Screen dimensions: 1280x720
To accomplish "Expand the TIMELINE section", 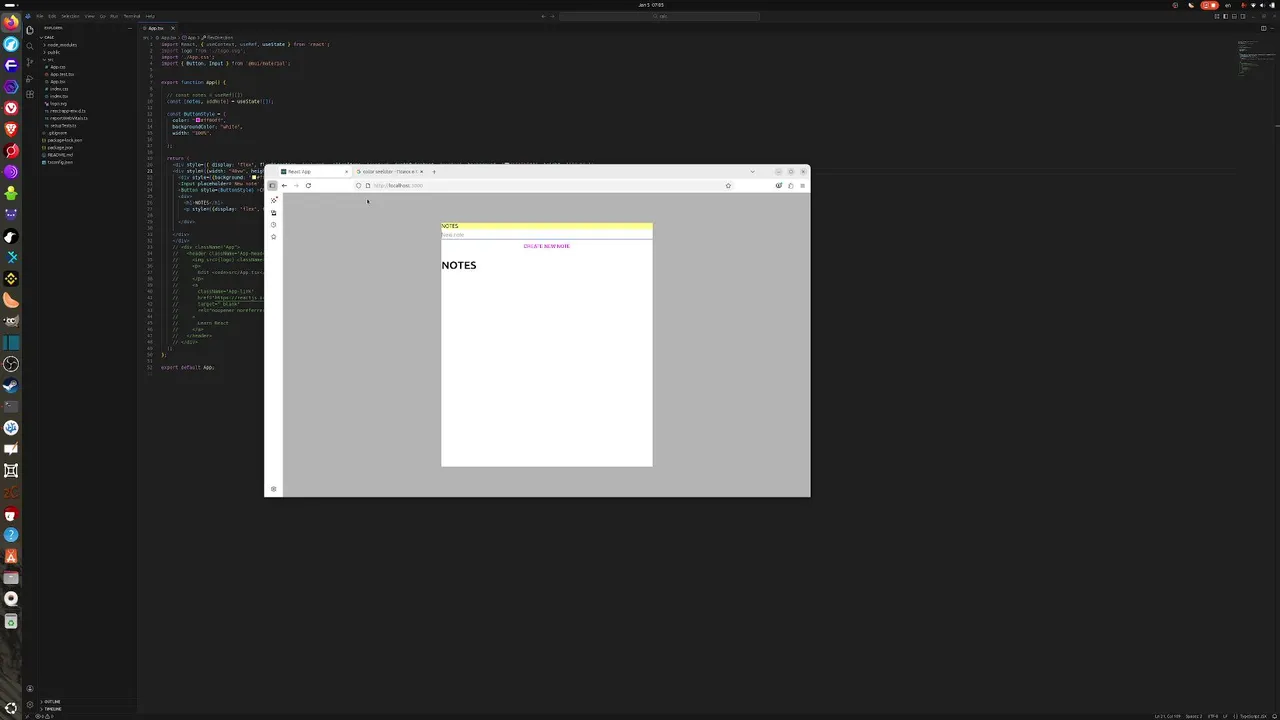I will click(51, 709).
